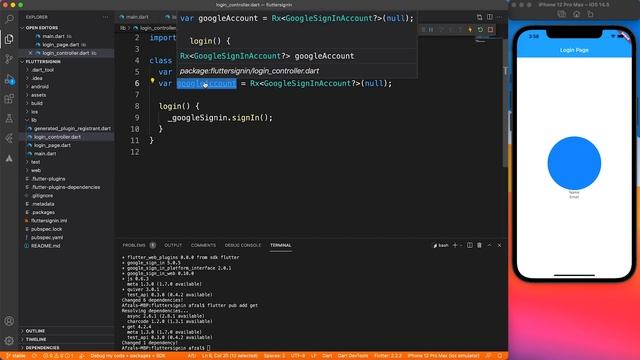Switch to the Problems panel tab
This screenshot has width=640, height=360.
(134, 245)
